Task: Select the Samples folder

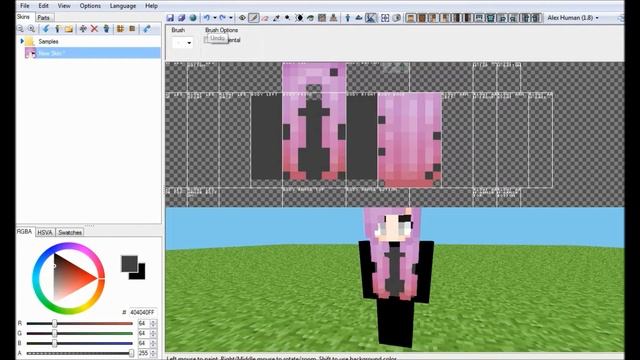Action: [48, 41]
